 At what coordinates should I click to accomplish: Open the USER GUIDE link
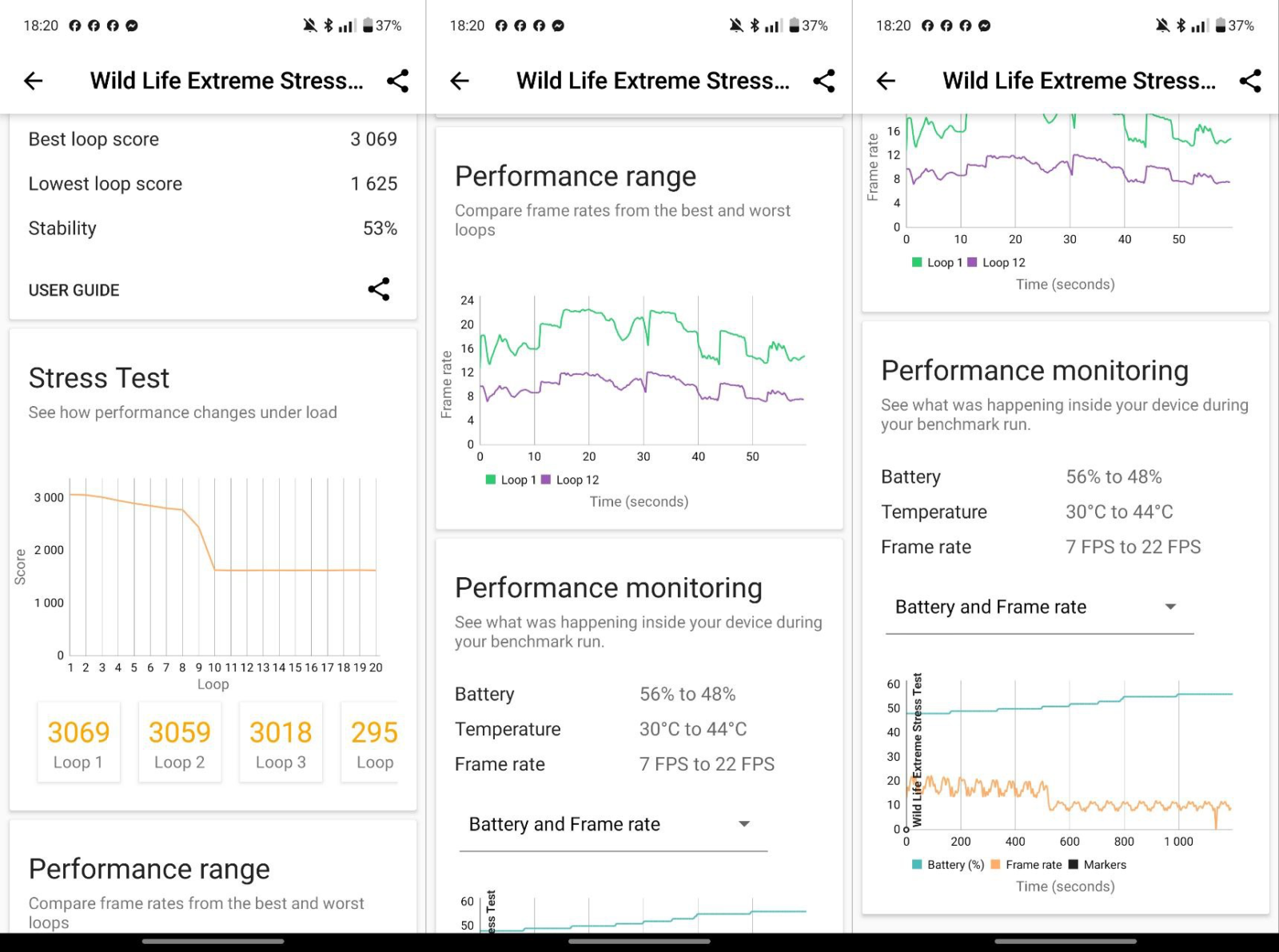pyautogui.click(x=74, y=290)
